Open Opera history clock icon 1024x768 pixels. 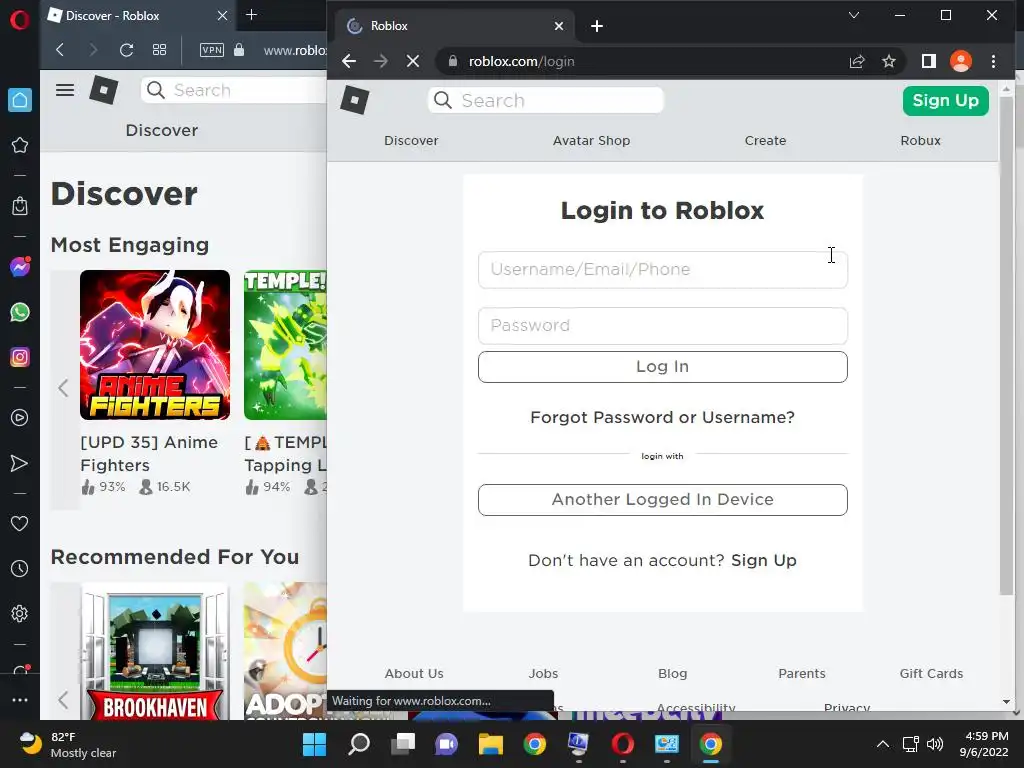pos(20,569)
